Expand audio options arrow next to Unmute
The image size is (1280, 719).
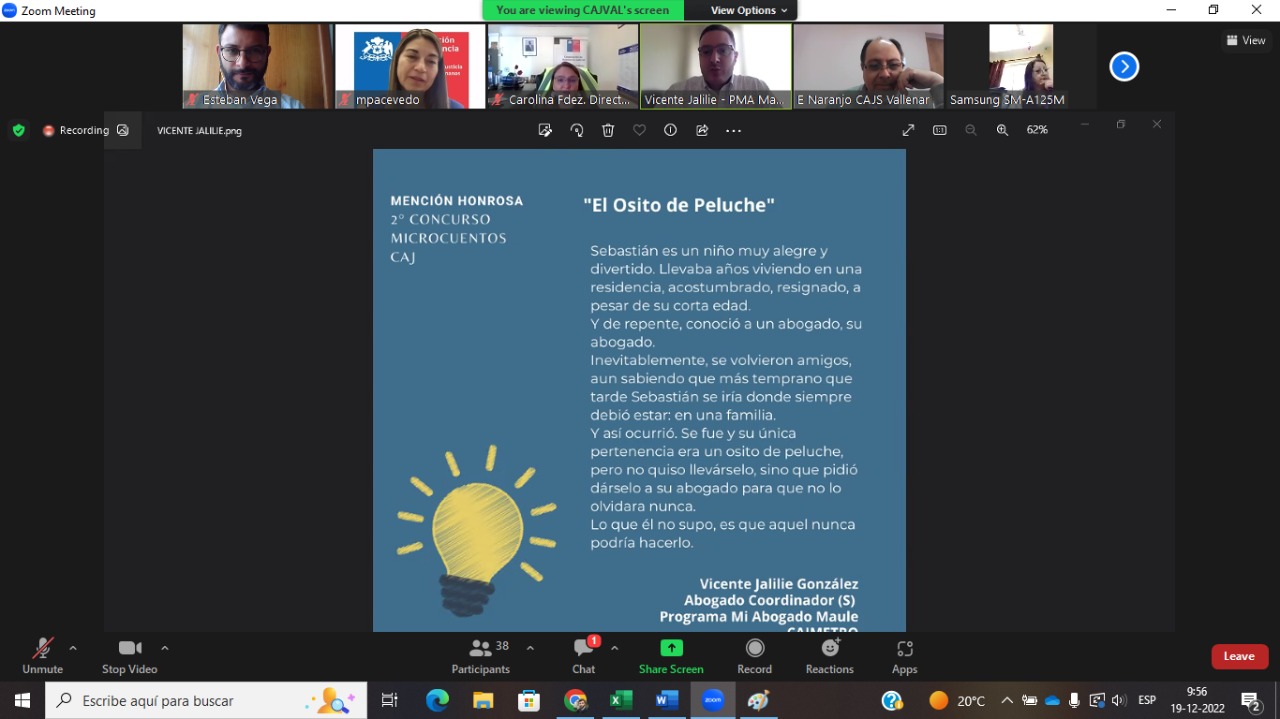[73, 648]
